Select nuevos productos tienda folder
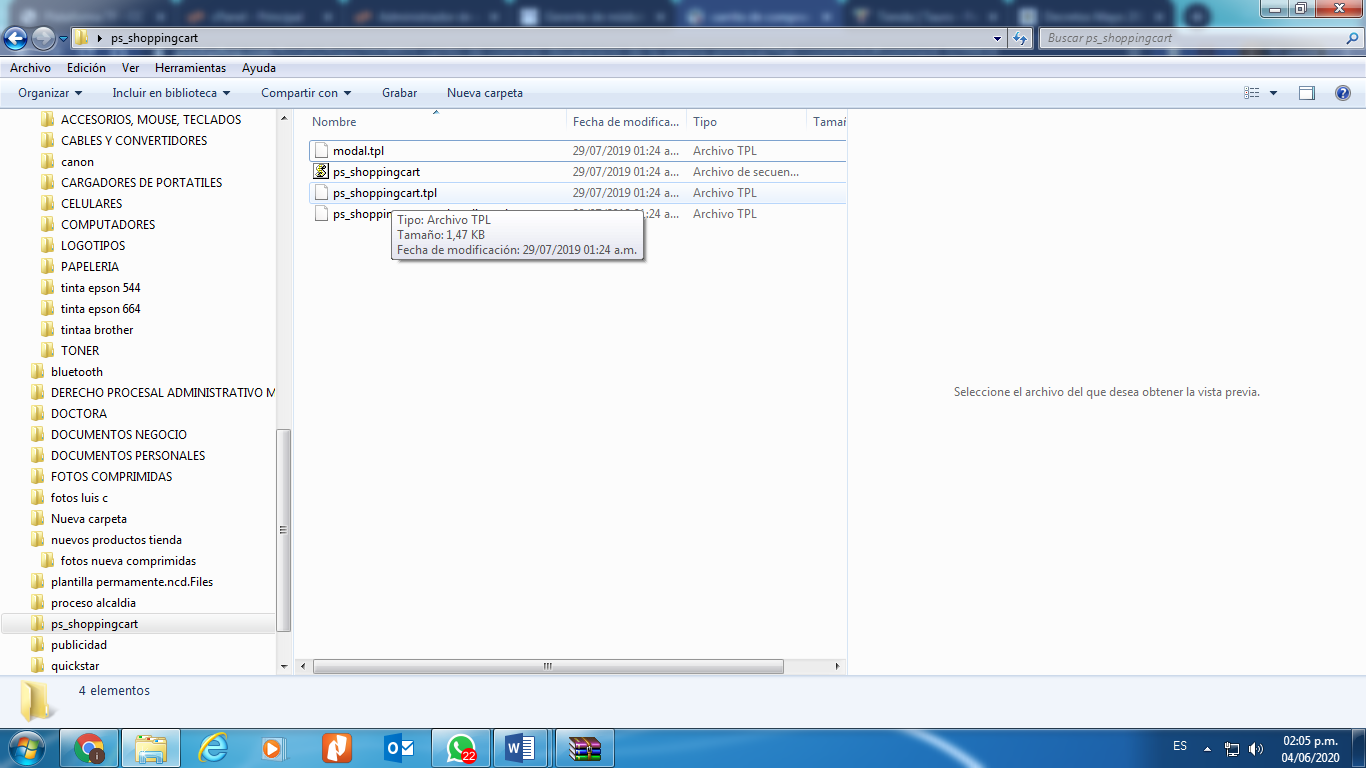This screenshot has width=1366, height=768. click(x=116, y=540)
